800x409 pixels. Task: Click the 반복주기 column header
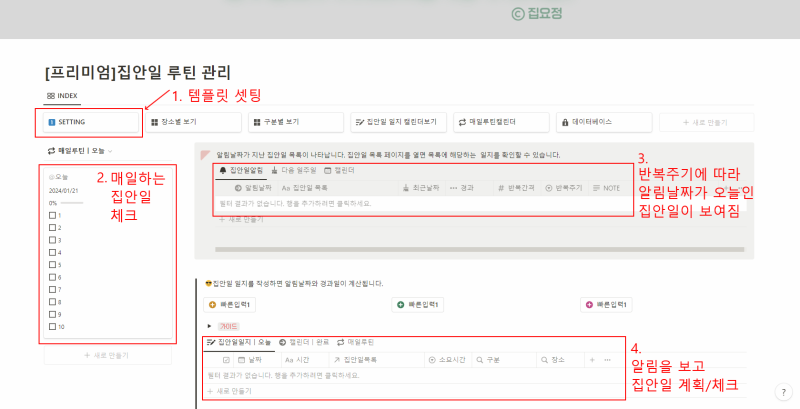[x=564, y=188]
